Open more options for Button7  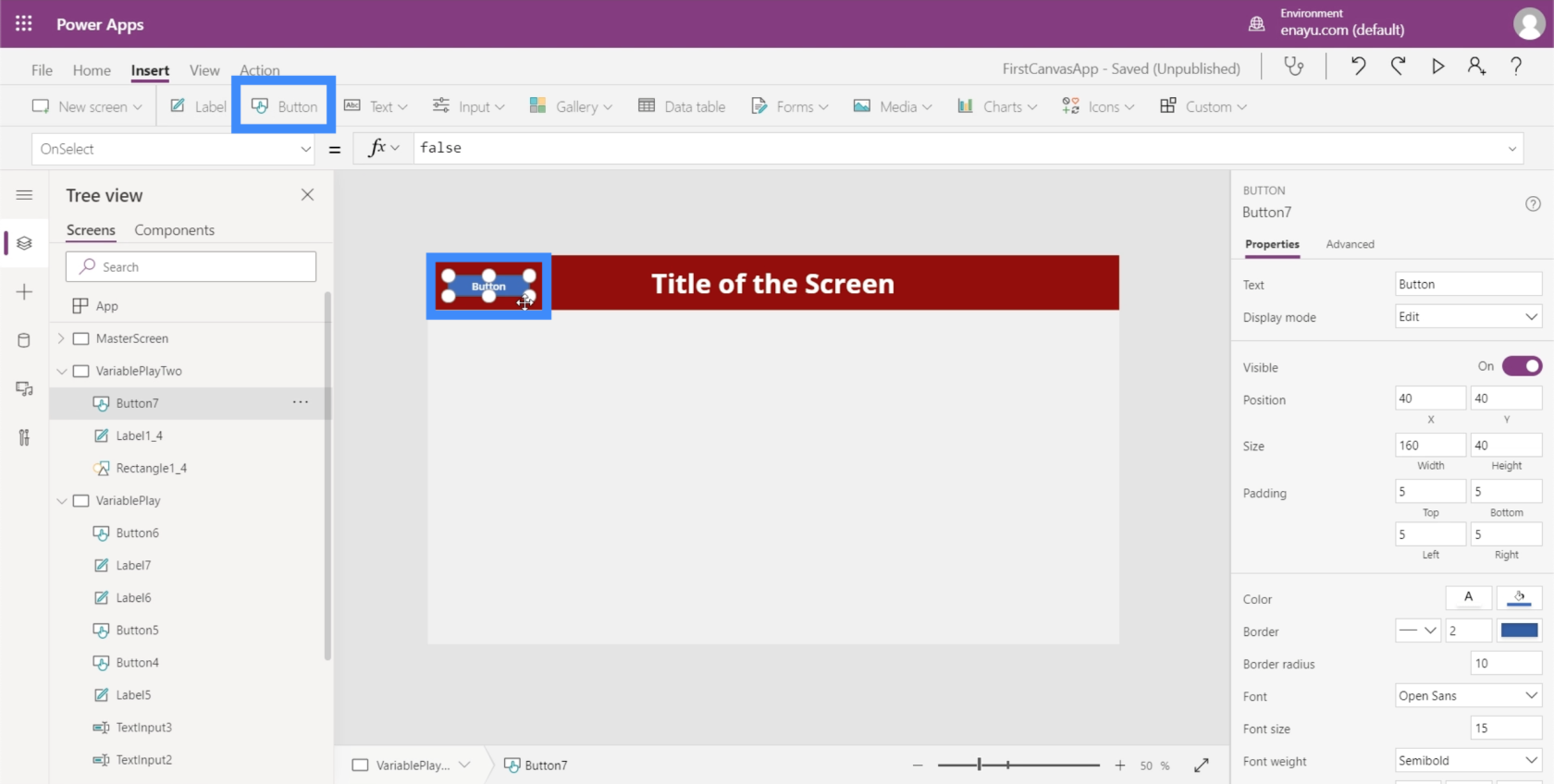301,402
